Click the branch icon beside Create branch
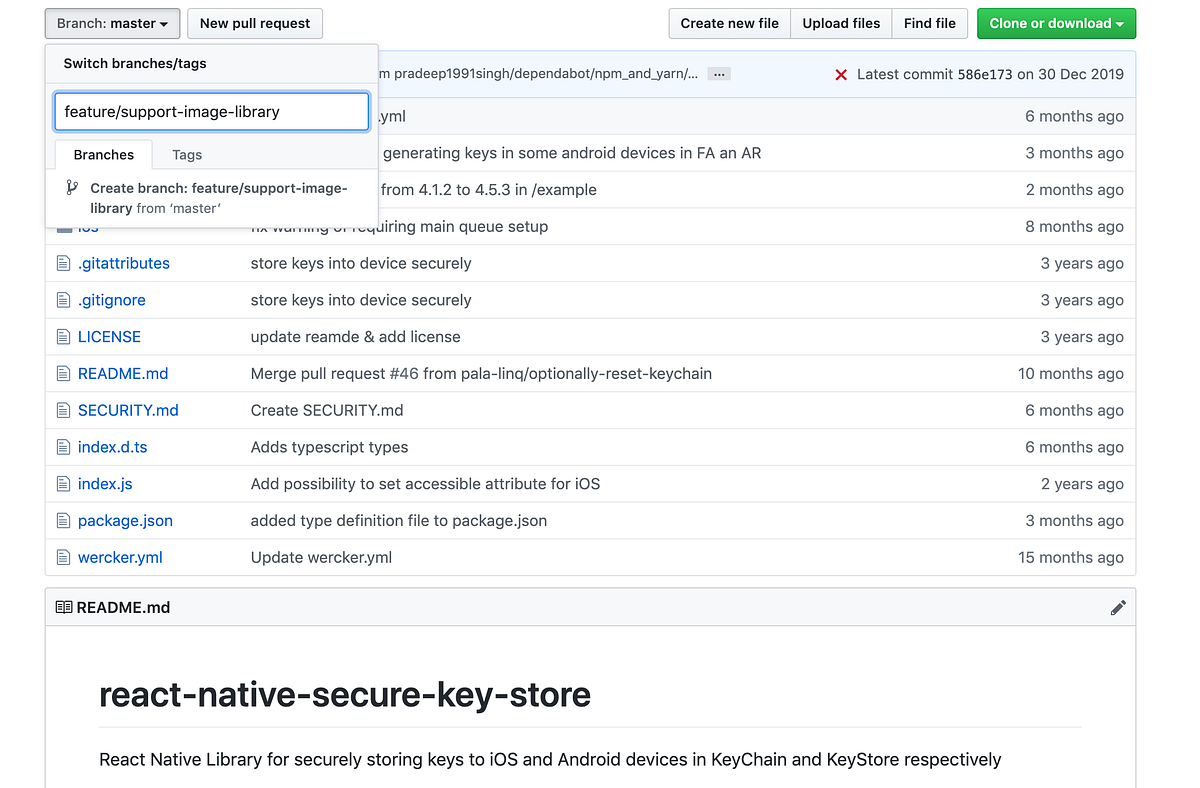 (72, 188)
